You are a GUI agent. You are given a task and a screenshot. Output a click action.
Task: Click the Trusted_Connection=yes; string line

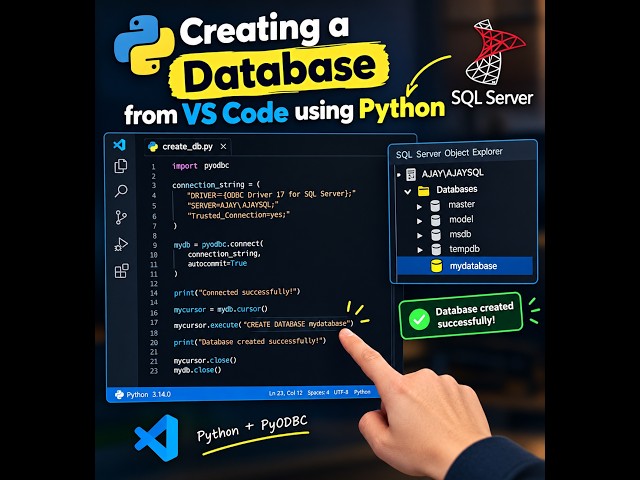pyautogui.click(x=238, y=215)
